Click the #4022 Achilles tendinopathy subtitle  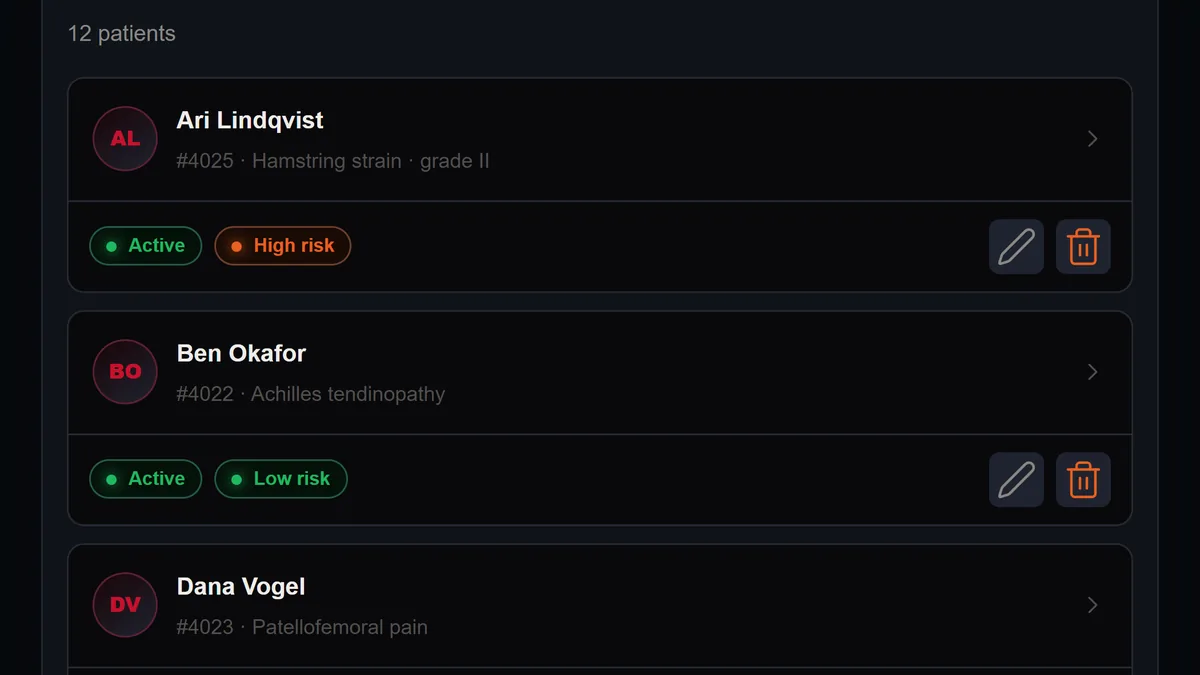click(311, 394)
